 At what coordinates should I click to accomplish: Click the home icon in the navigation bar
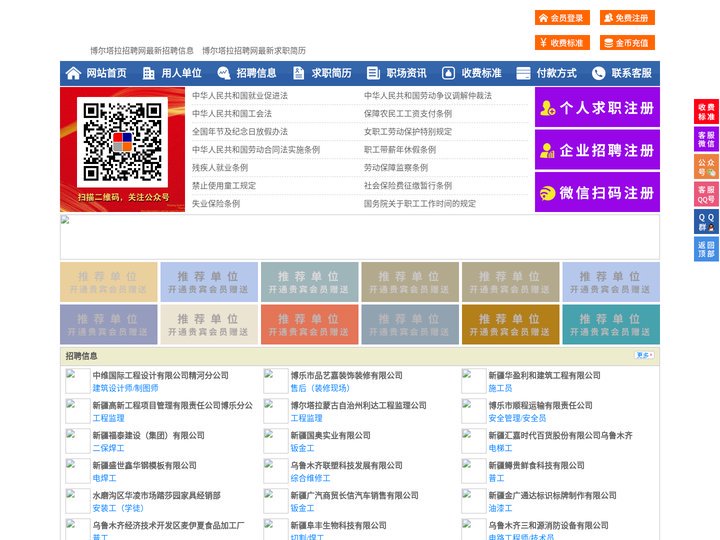(x=73, y=73)
